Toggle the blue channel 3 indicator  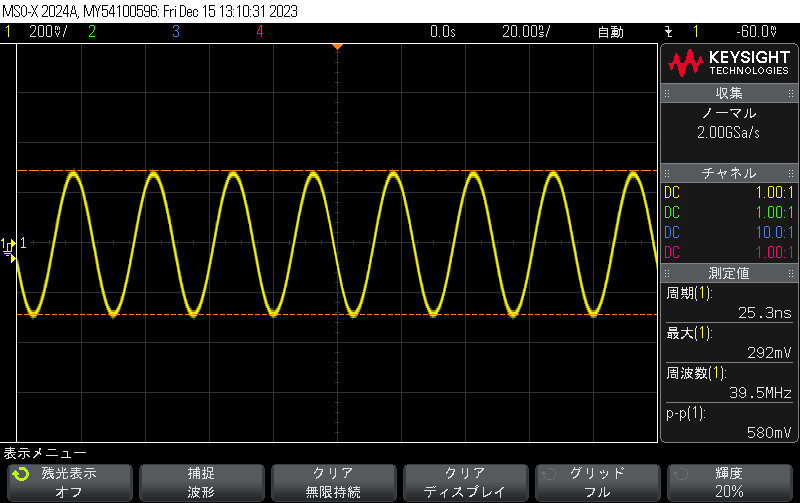[176, 32]
